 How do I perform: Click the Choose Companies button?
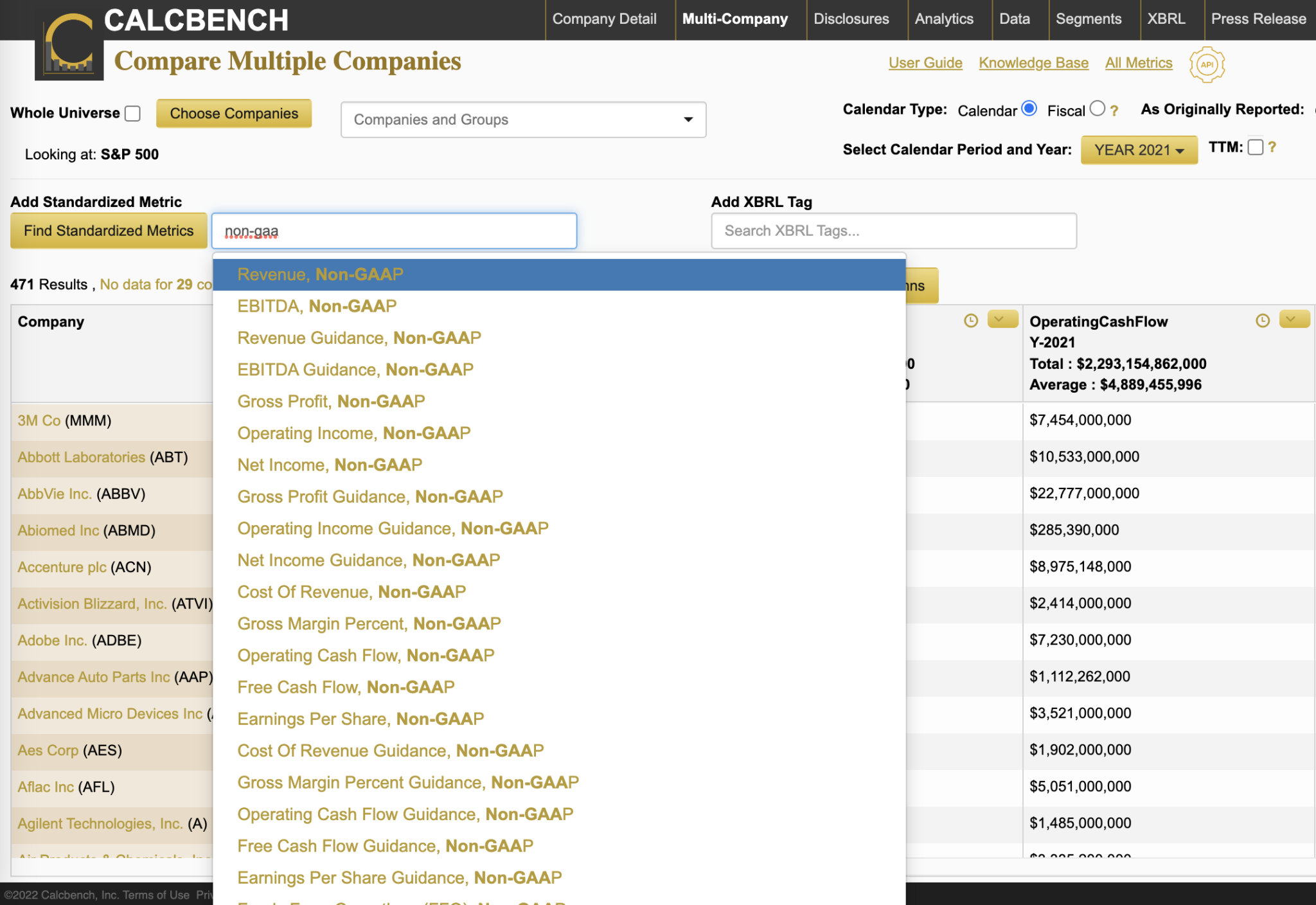tap(234, 114)
